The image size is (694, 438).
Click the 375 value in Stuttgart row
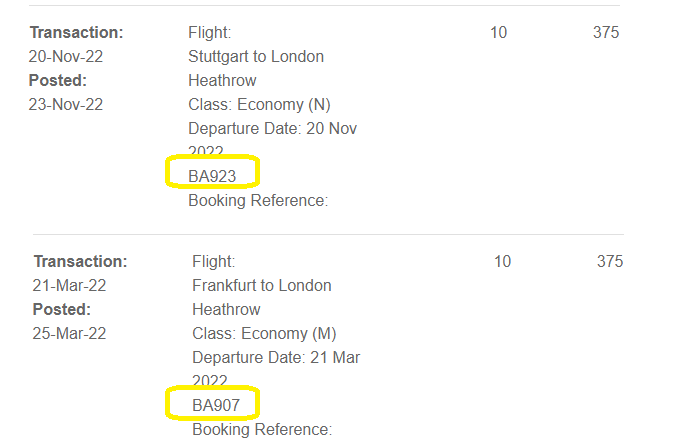point(606,32)
